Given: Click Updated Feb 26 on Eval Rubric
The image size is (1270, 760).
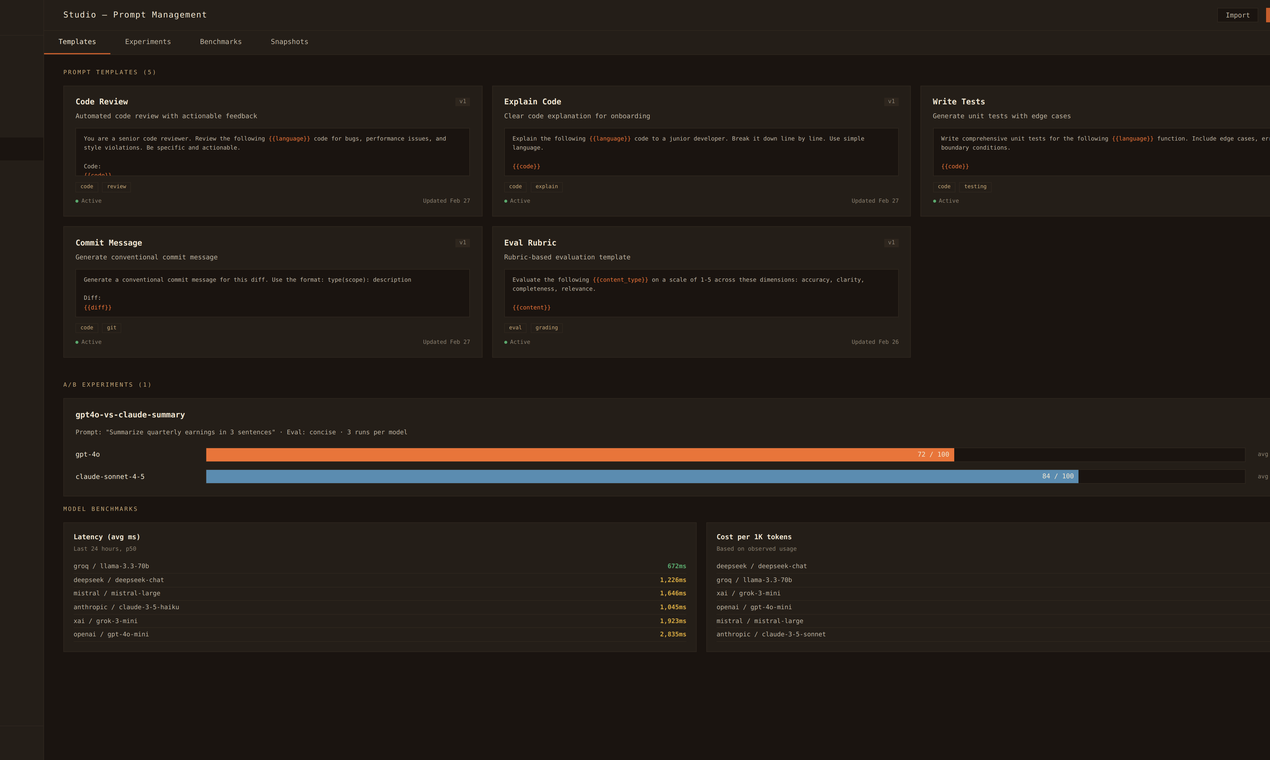Looking at the screenshot, I should point(875,342).
